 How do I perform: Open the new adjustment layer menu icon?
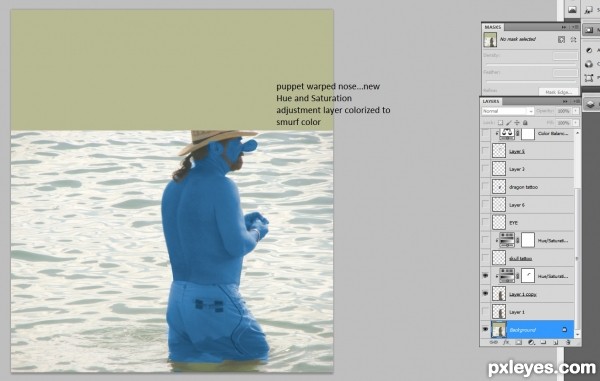tap(531, 342)
